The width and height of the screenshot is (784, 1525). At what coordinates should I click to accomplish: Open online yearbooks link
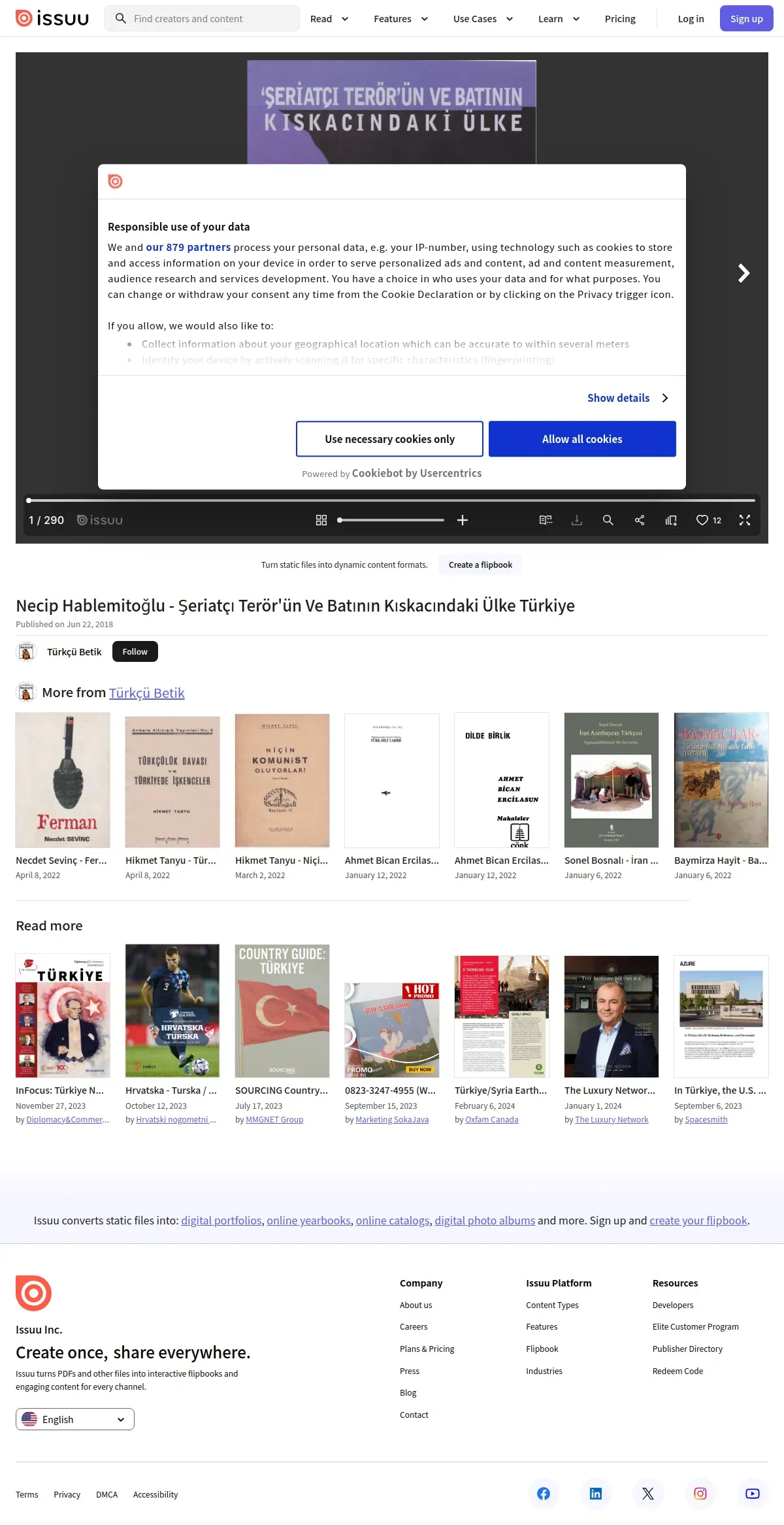[308, 1221]
